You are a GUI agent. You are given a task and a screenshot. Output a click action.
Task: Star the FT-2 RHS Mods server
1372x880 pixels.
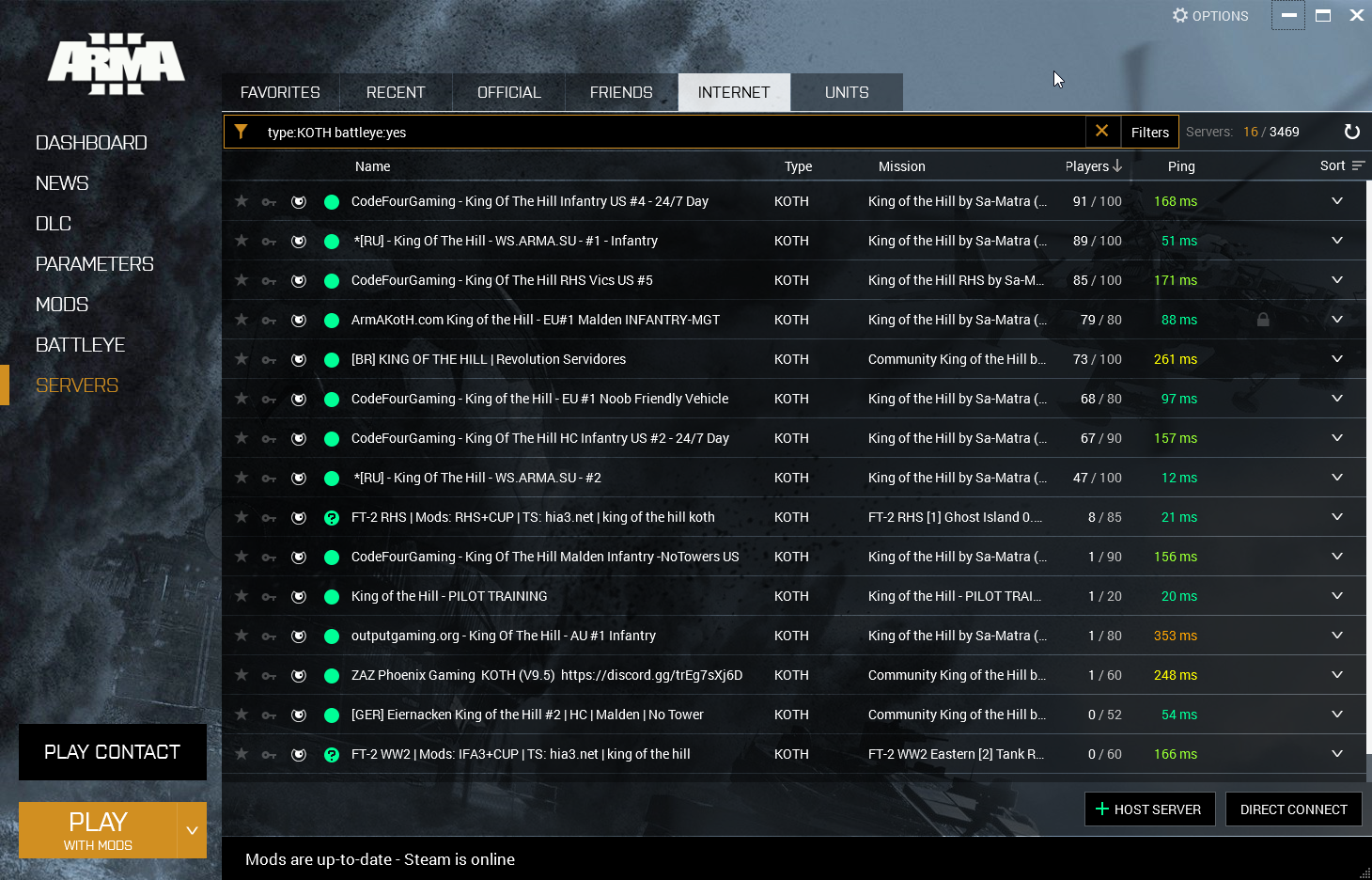point(242,517)
